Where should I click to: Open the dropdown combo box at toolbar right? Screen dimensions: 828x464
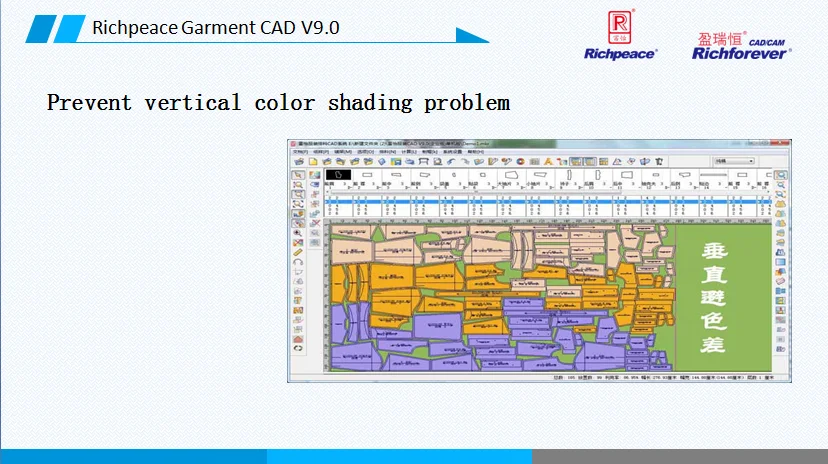coord(734,161)
